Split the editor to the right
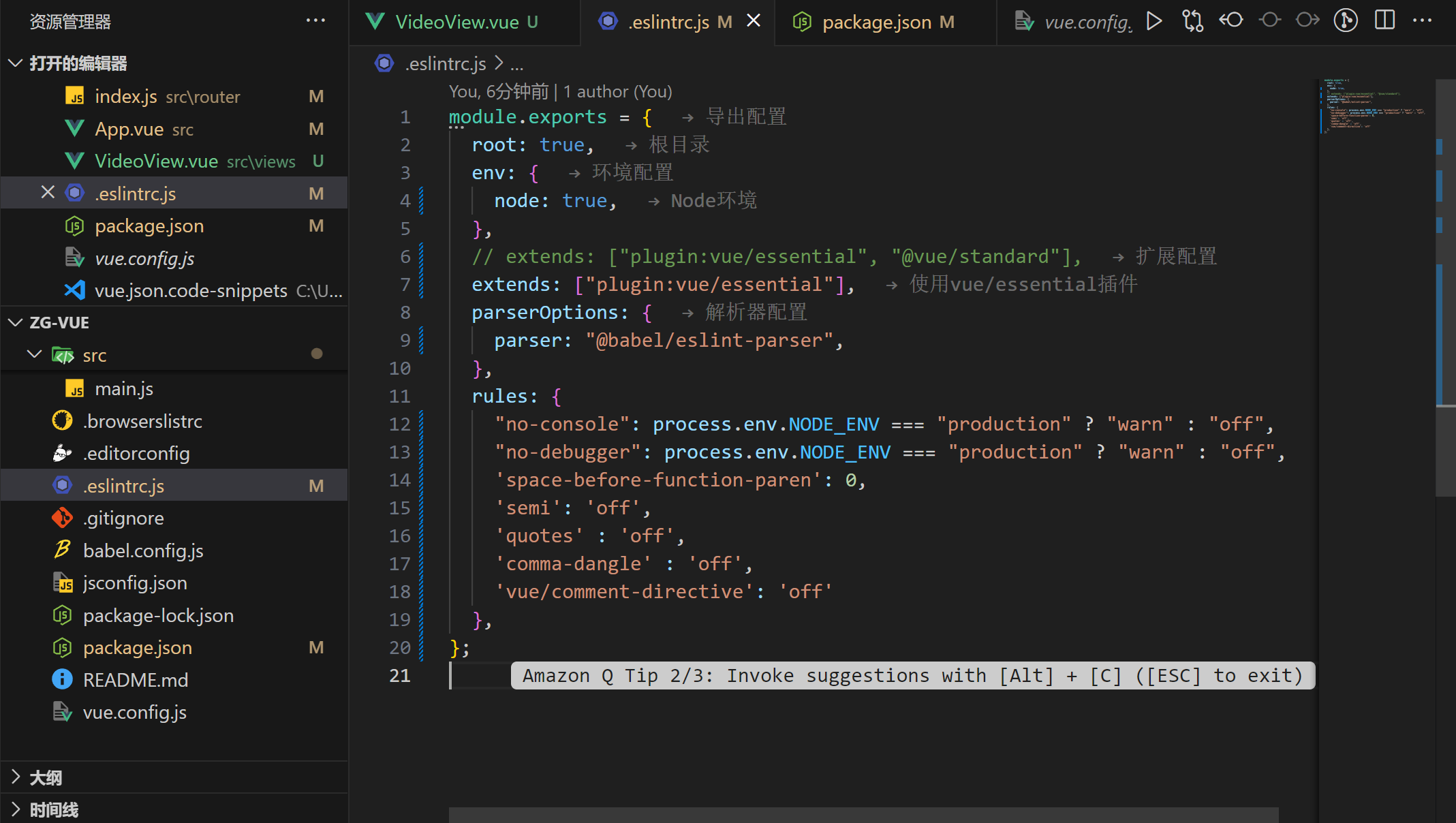Image resolution: width=1456 pixels, height=823 pixels. (1384, 20)
